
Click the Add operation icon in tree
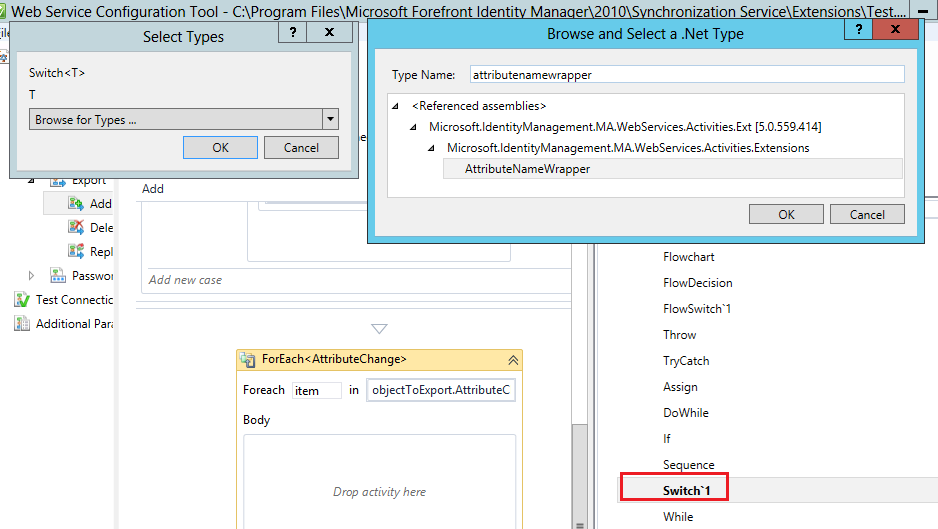click(75, 203)
